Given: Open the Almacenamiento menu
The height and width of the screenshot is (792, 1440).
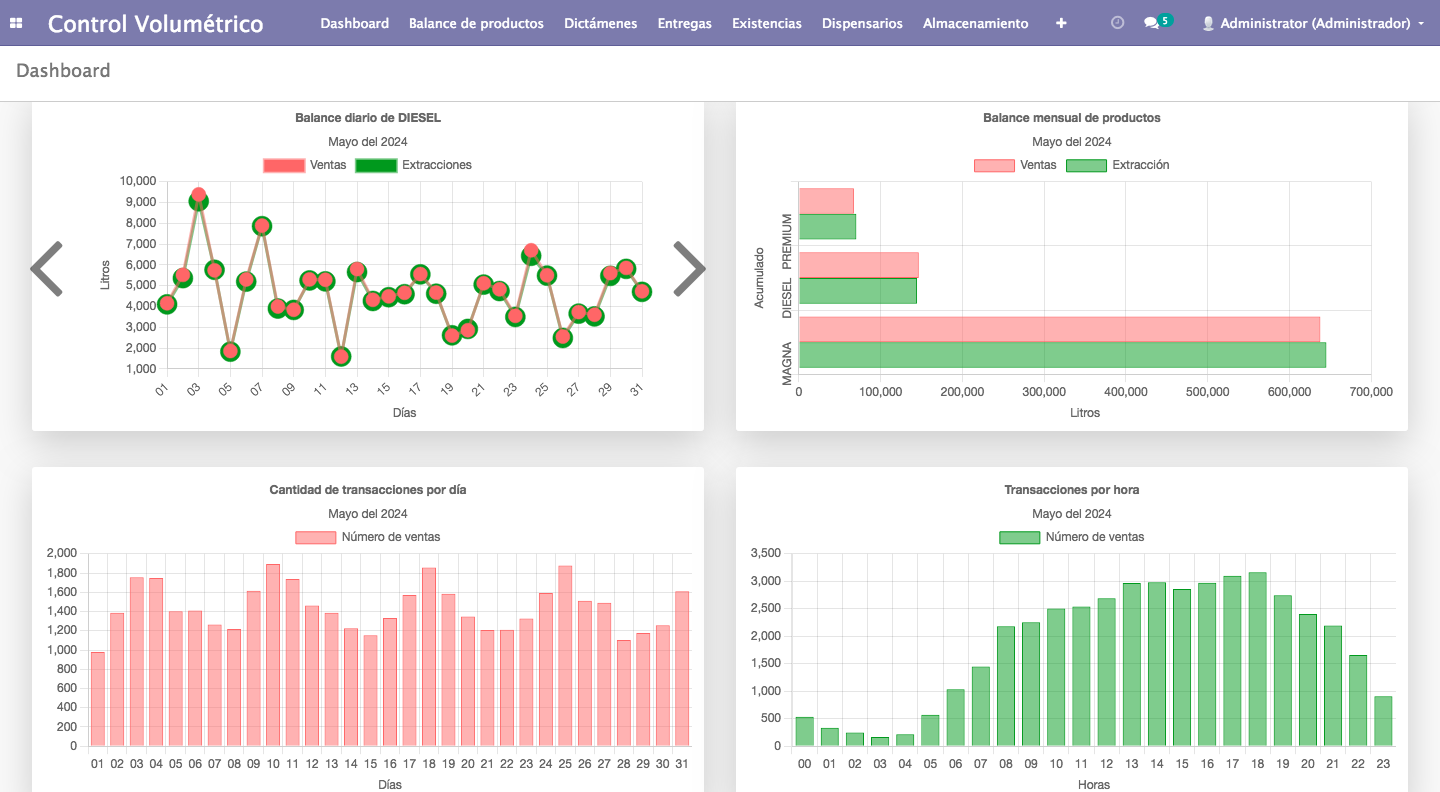Looking at the screenshot, I should click(975, 23).
